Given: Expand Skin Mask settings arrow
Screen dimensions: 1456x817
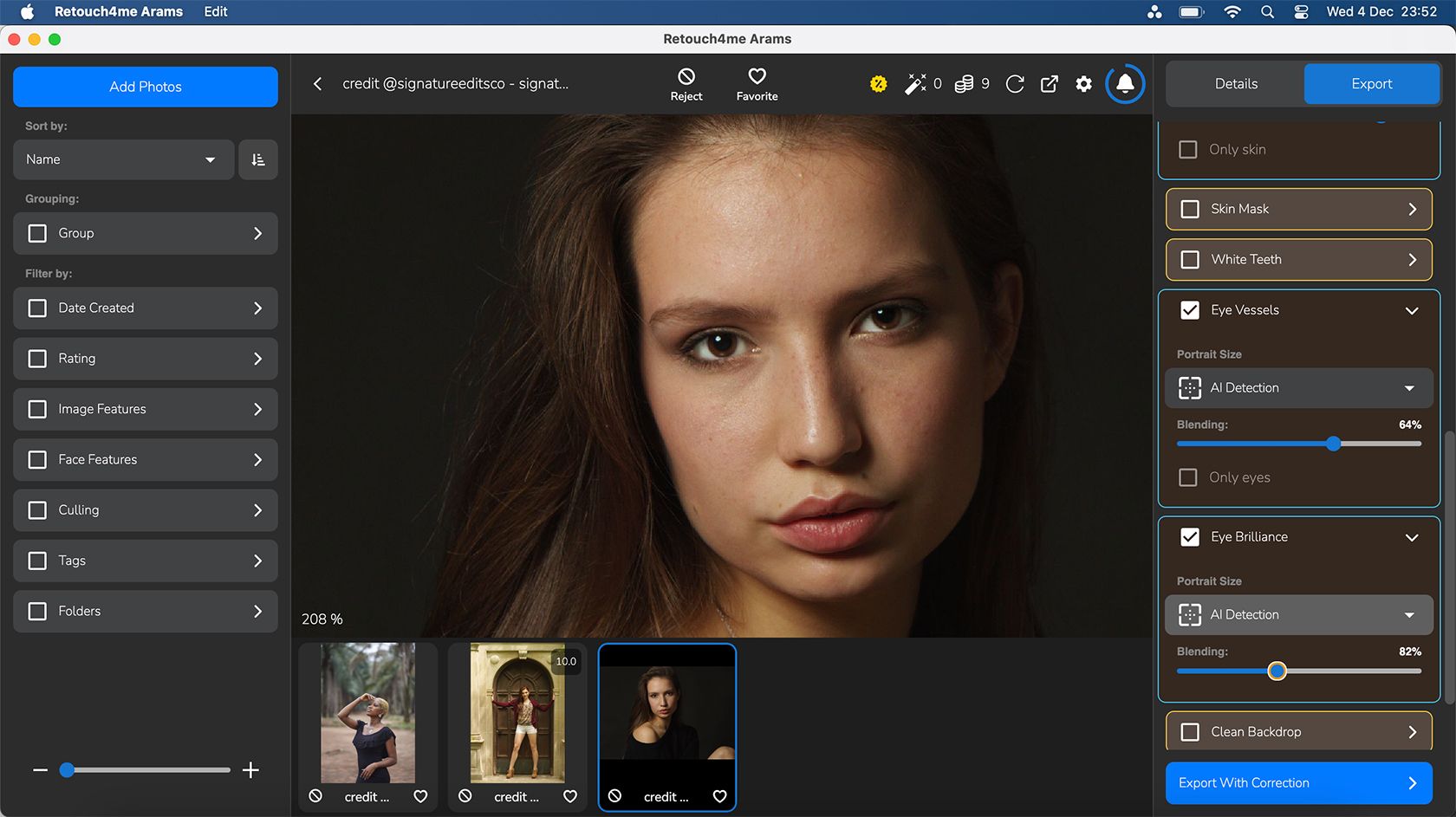Looking at the screenshot, I should tap(1412, 209).
